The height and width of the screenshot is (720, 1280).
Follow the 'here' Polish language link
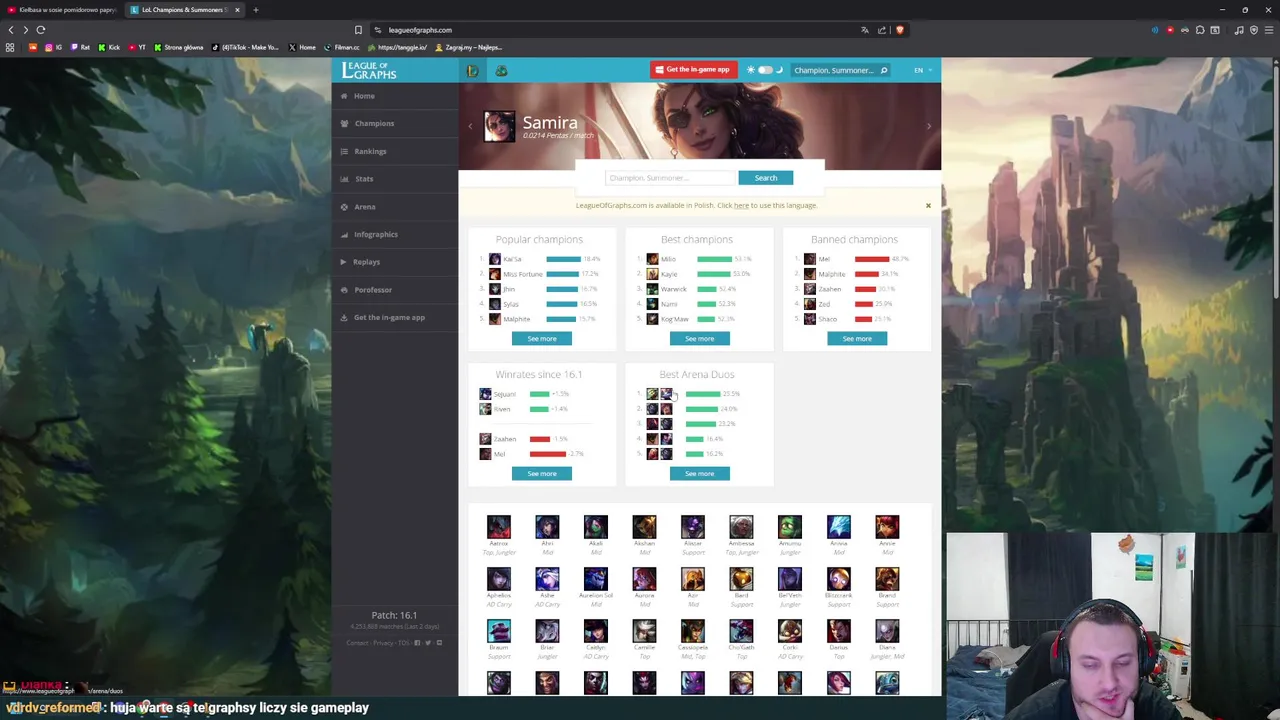click(741, 205)
